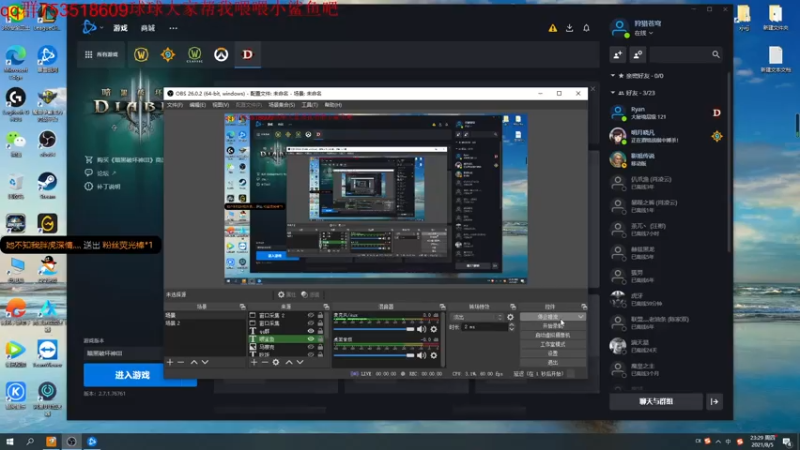Image resolution: width=800 pixels, height=450 pixels.
Task: Toggle visibility of the 窗口采集 source
Action: [x=311, y=323]
